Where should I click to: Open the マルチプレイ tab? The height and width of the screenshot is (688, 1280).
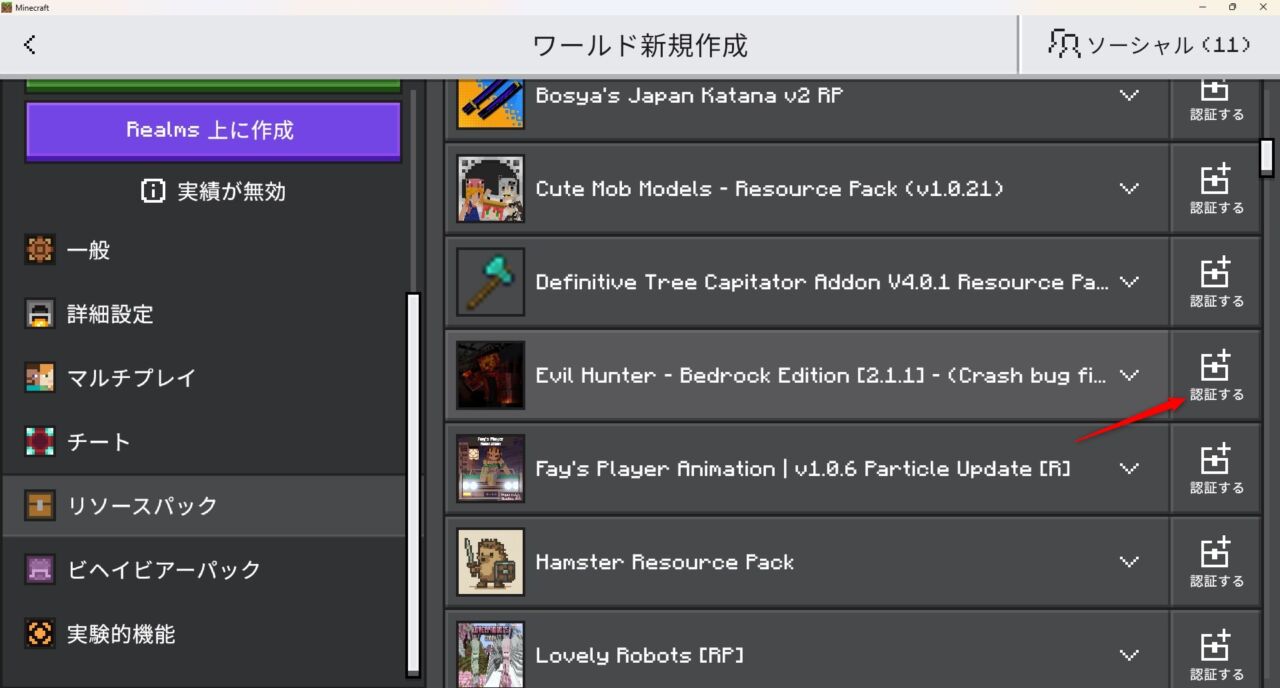(204, 378)
